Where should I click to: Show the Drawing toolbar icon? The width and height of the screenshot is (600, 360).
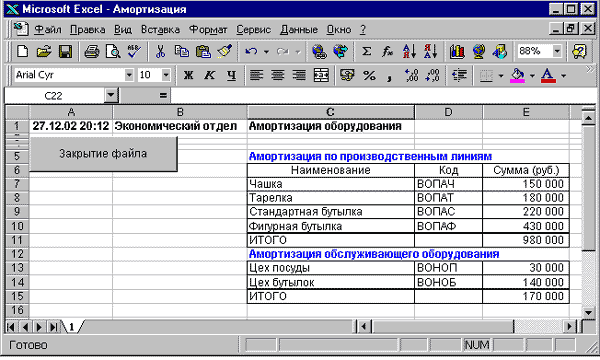tap(500, 51)
